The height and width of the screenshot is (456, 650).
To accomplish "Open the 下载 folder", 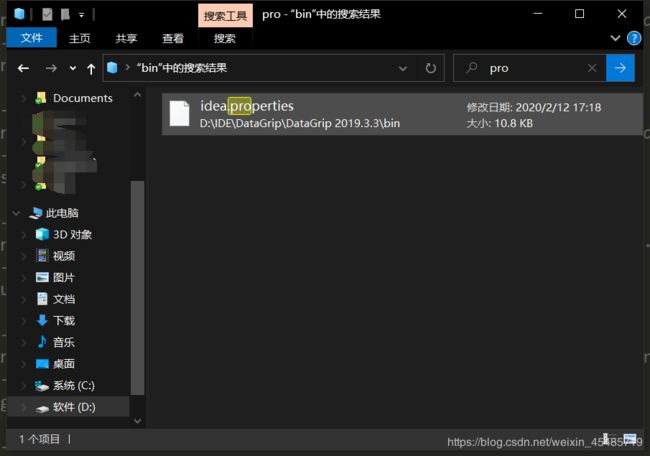I will (64, 321).
